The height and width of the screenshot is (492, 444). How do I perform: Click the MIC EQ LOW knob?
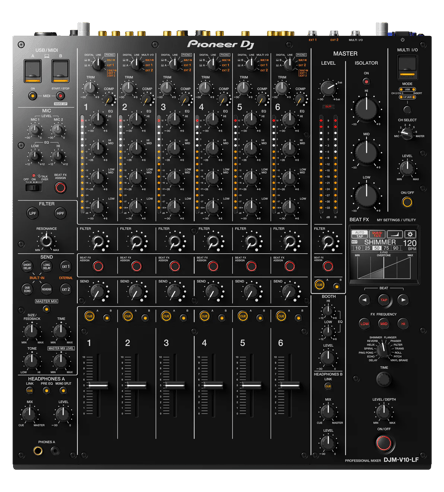coord(35,156)
